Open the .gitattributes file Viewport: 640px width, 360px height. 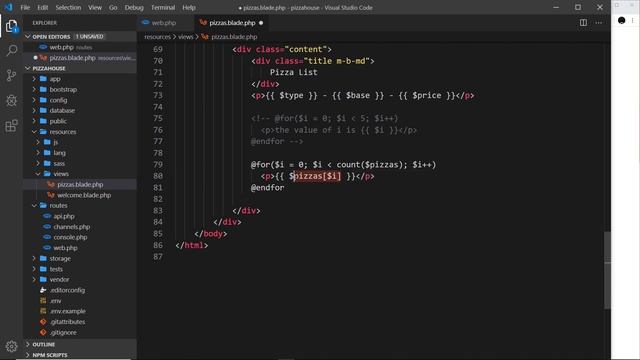(80, 322)
